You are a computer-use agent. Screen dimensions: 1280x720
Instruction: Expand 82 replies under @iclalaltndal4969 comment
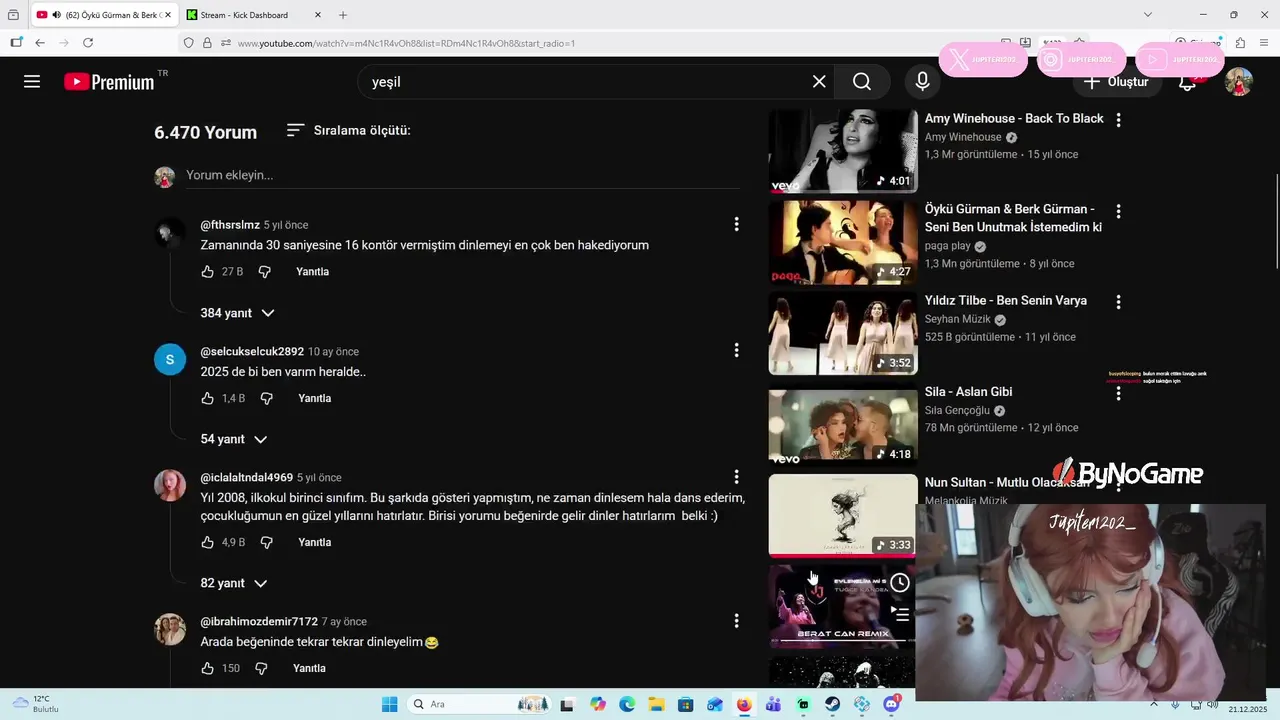coord(233,583)
